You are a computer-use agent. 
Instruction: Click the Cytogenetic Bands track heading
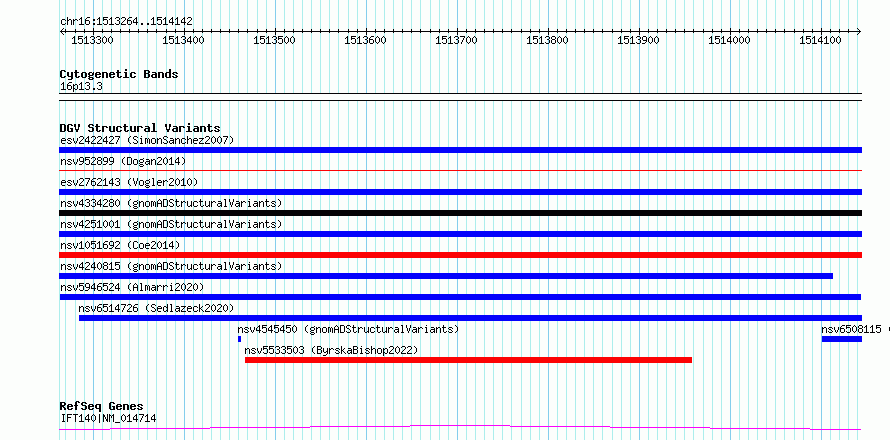click(x=119, y=74)
